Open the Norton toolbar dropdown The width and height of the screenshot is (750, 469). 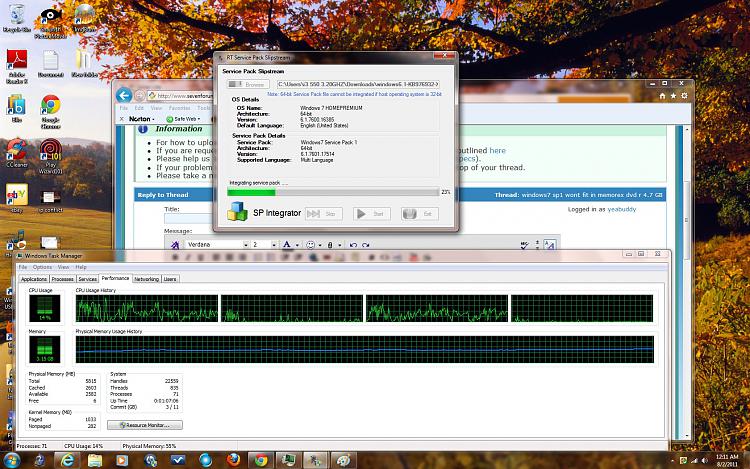coord(142,119)
